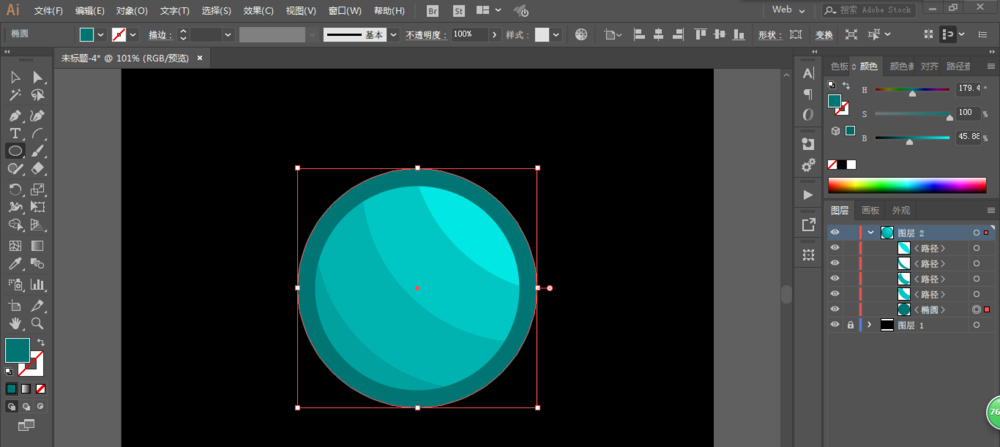Screen dimensions: 1000x447
Task: Click the Direct Selection tool
Action: (37, 77)
